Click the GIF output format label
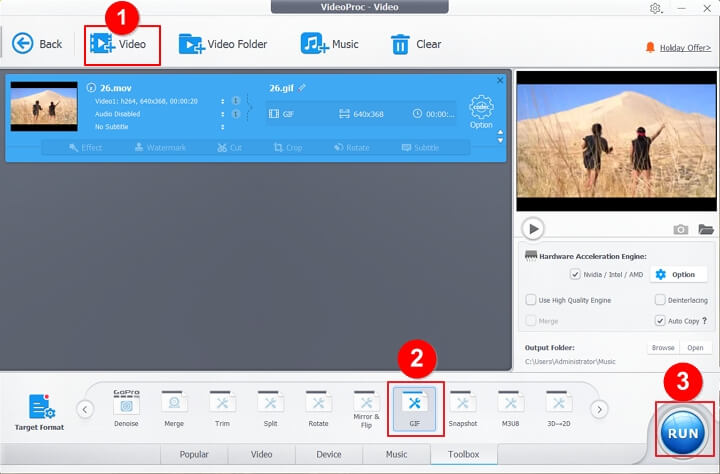The height and width of the screenshot is (474, 720). point(281,114)
